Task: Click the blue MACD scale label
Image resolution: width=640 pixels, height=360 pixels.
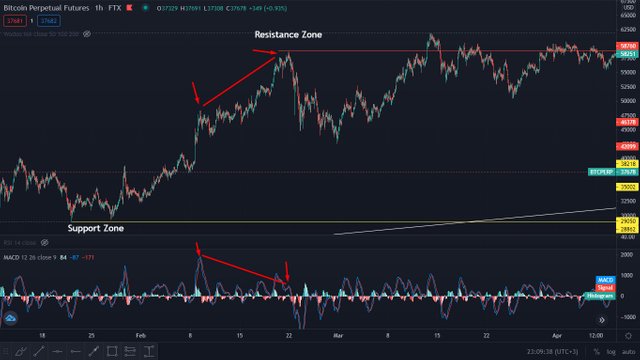Action: pyautogui.click(x=605, y=280)
